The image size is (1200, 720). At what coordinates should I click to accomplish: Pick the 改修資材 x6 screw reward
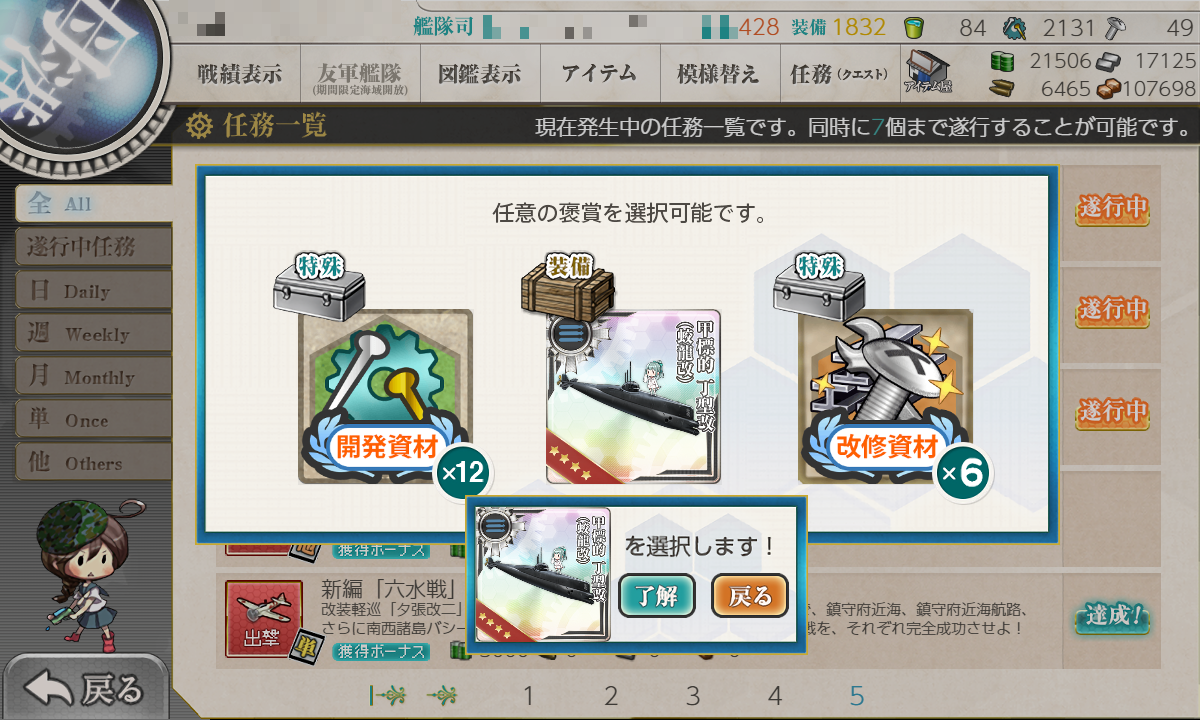[885, 398]
